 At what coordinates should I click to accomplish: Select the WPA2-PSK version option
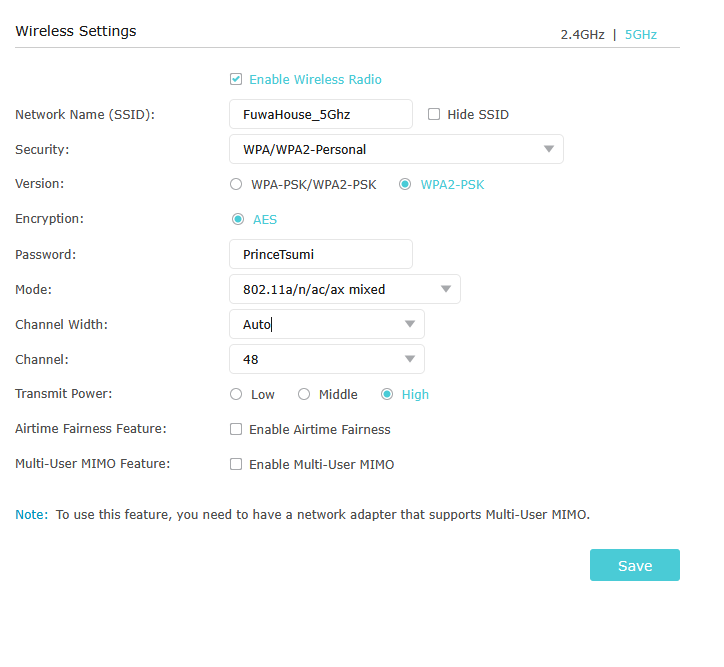(x=405, y=184)
